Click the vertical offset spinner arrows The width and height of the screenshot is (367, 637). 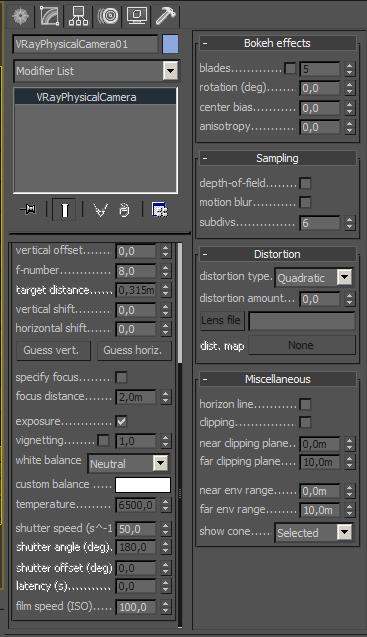click(165, 251)
